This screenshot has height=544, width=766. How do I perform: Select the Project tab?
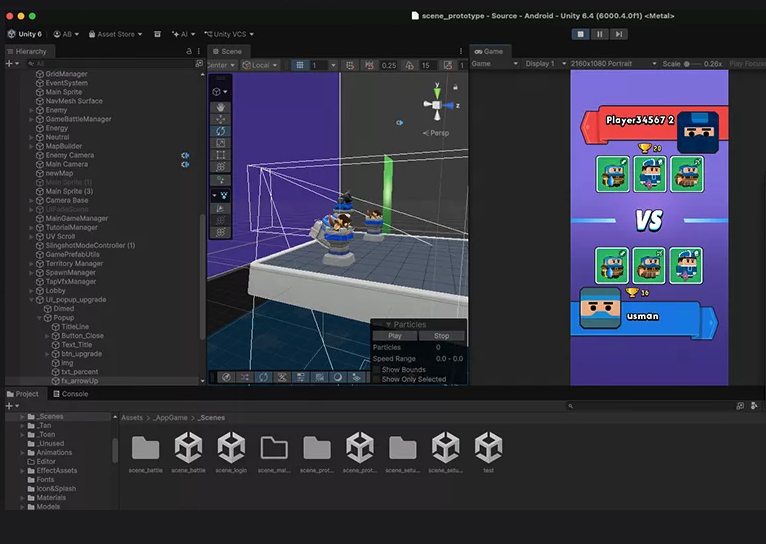coord(23,394)
